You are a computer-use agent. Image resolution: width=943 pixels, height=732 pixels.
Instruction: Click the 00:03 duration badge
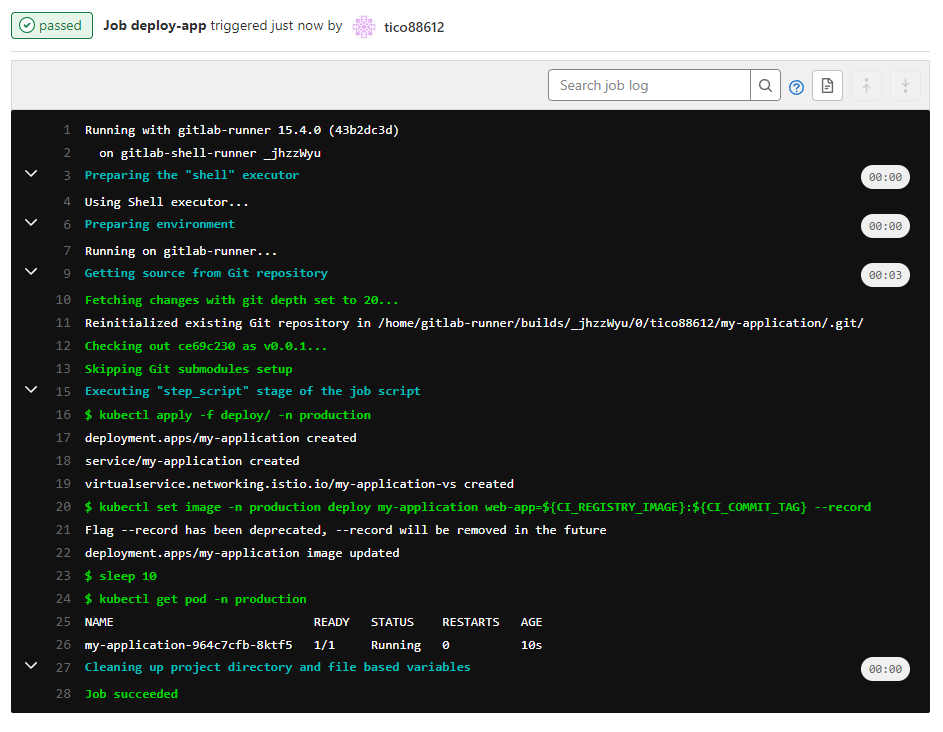coord(885,275)
